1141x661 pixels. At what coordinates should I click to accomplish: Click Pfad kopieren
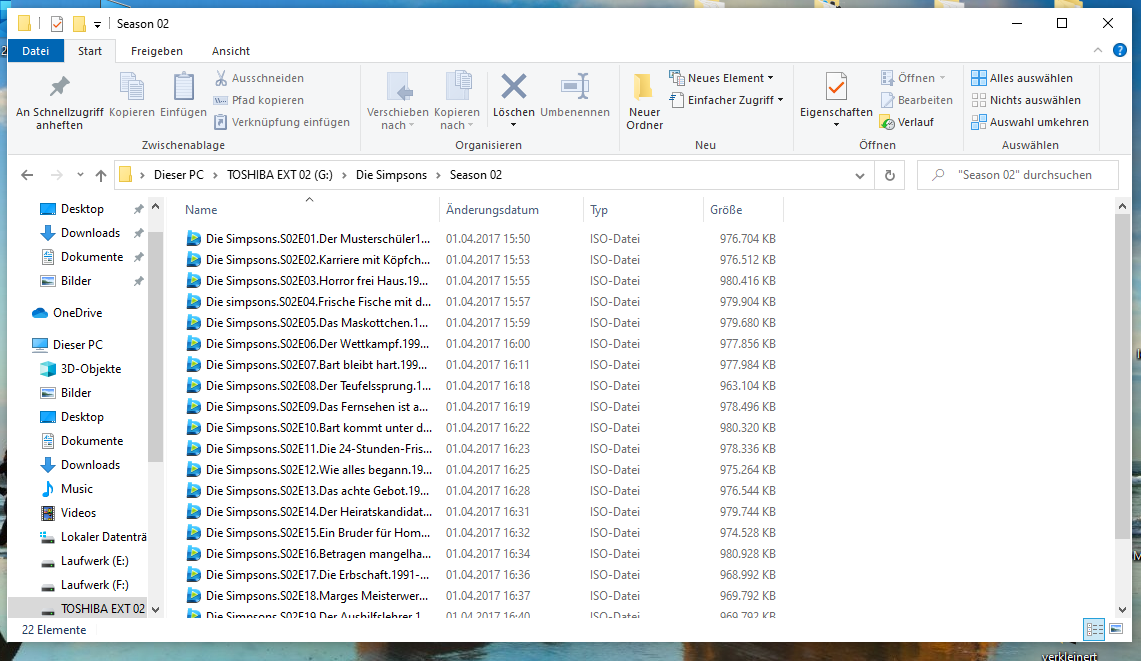pyautogui.click(x=259, y=100)
